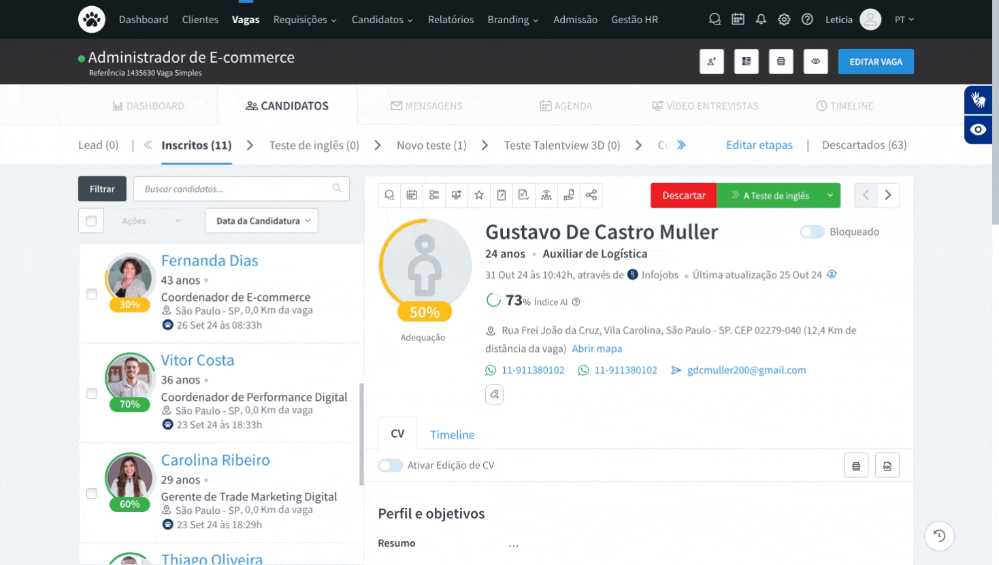Check the select-all candidates checkbox
999x565 pixels.
click(91, 220)
